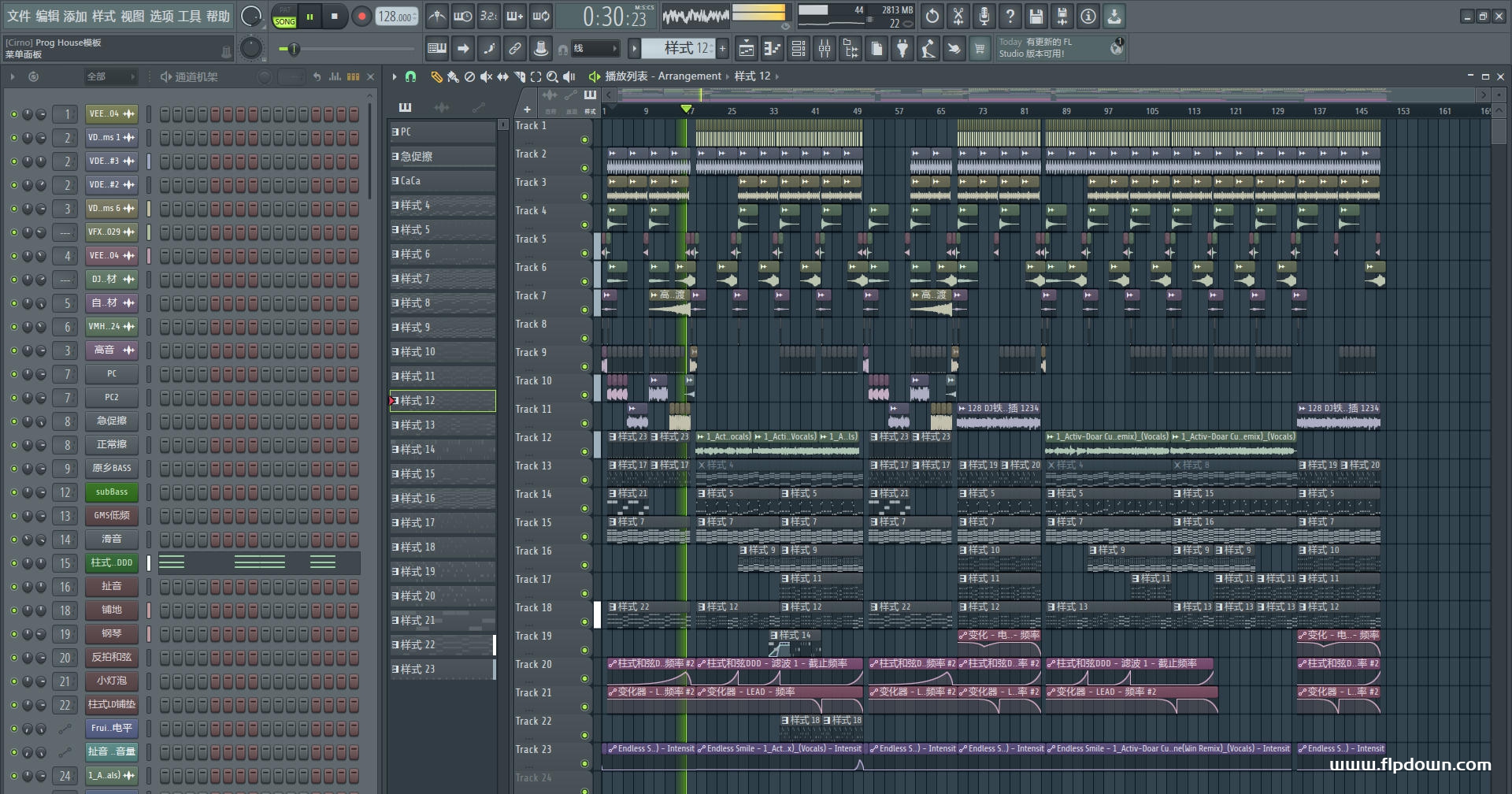Click the playlist mute tool icon
This screenshot has width=1512, height=794.
[x=486, y=76]
